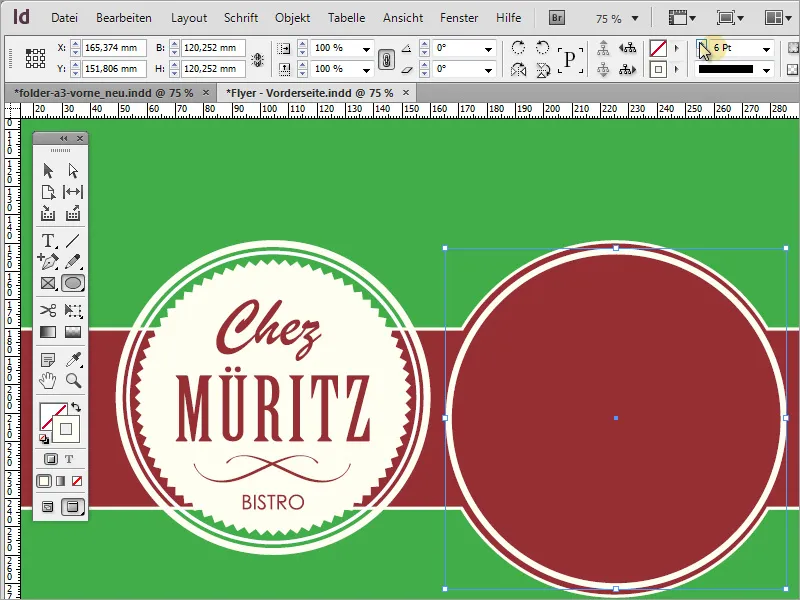Image resolution: width=800 pixels, height=600 pixels.
Task: Click the reference point locator grid
Action: [x=35, y=58]
